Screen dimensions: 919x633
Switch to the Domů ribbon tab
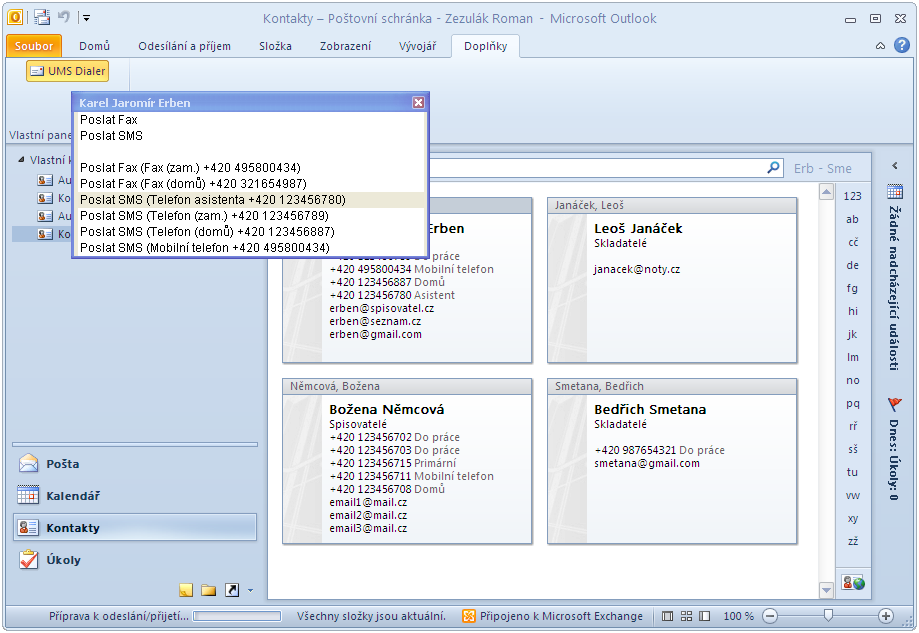point(94,46)
